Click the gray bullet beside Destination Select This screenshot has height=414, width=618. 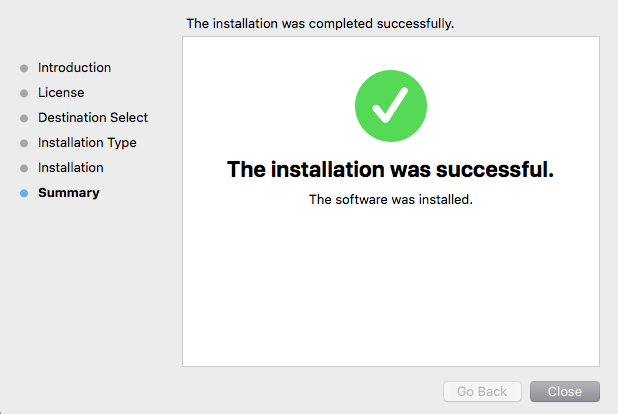coord(24,119)
